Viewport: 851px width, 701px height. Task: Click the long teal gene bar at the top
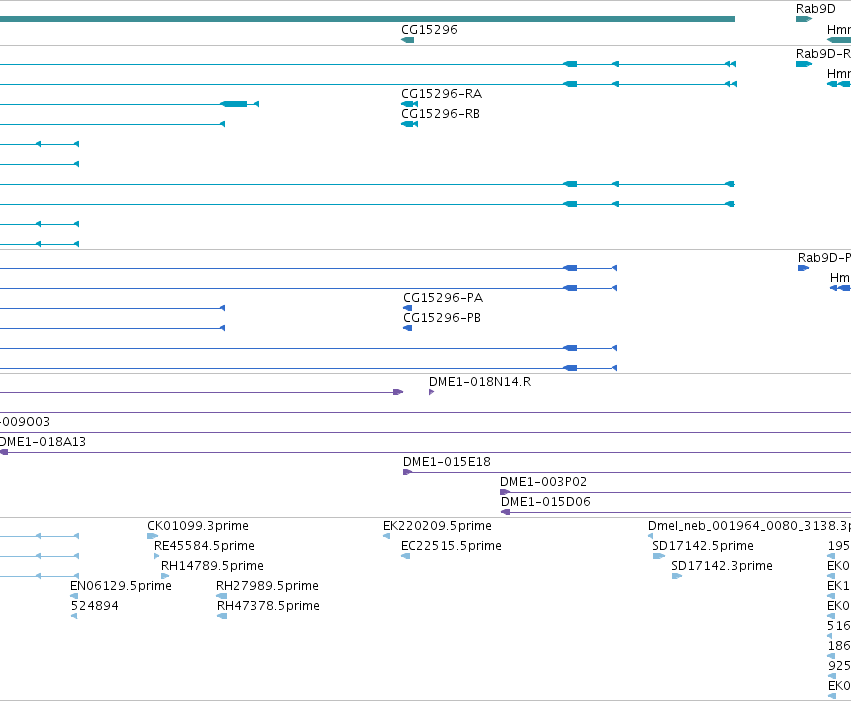click(x=367, y=19)
